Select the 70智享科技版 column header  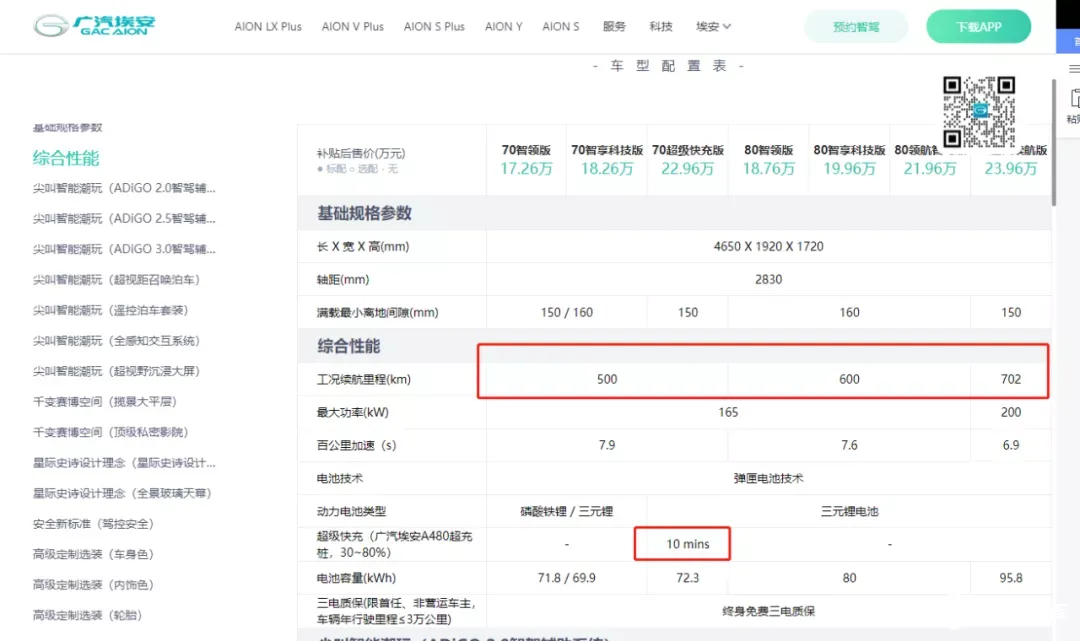tap(607, 150)
